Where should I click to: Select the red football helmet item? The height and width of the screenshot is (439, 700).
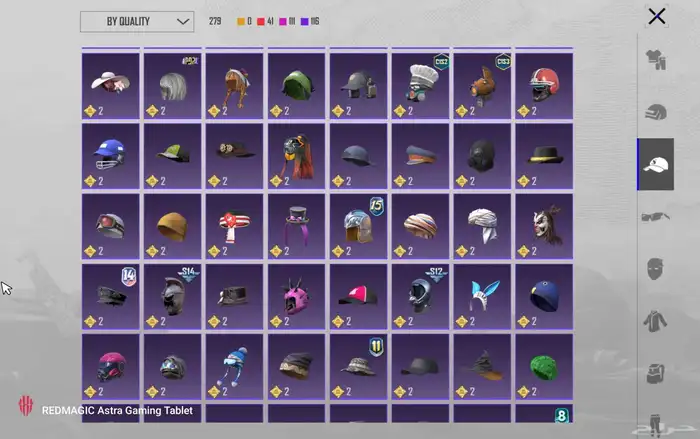coord(544,86)
